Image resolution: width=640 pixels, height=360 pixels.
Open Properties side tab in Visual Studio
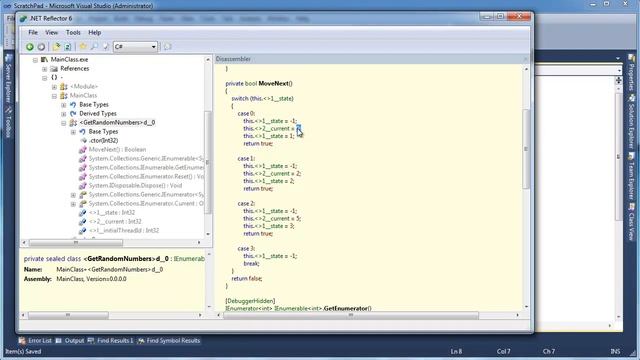pyautogui.click(x=631, y=73)
